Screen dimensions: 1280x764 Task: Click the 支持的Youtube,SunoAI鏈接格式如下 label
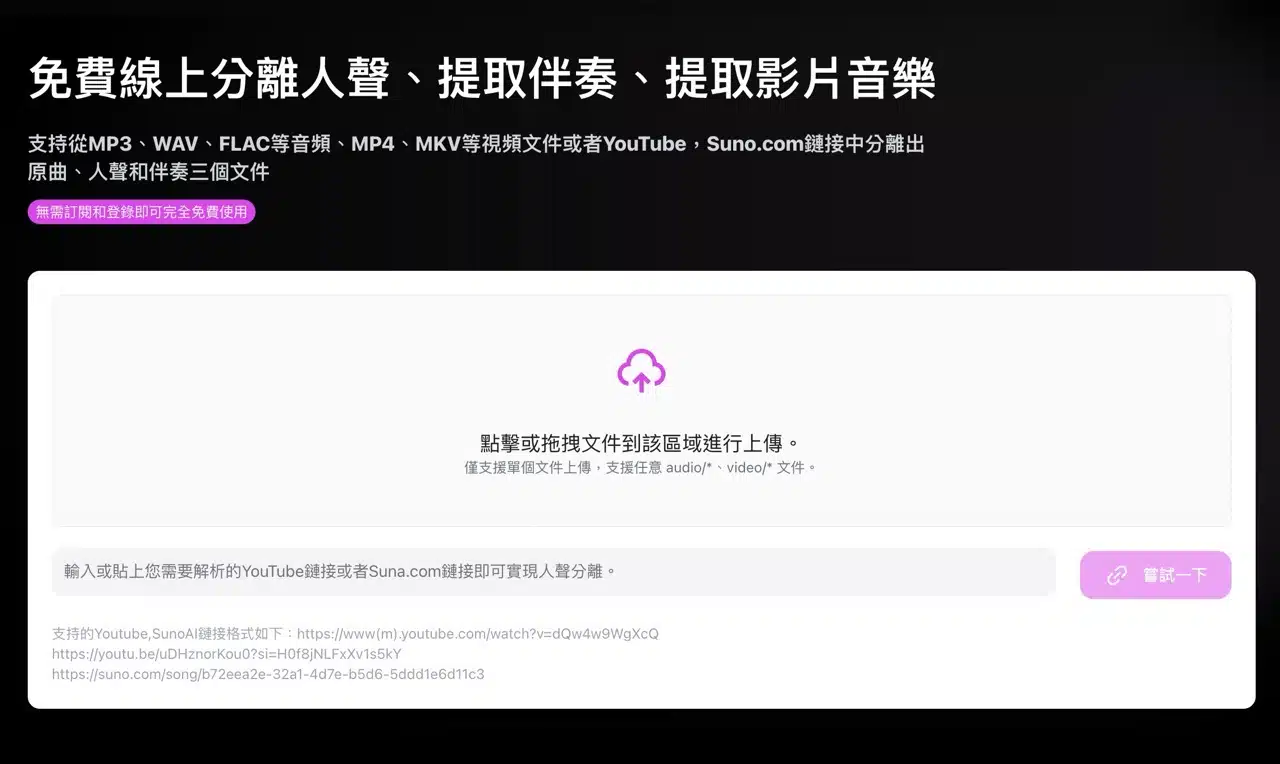tap(173, 634)
